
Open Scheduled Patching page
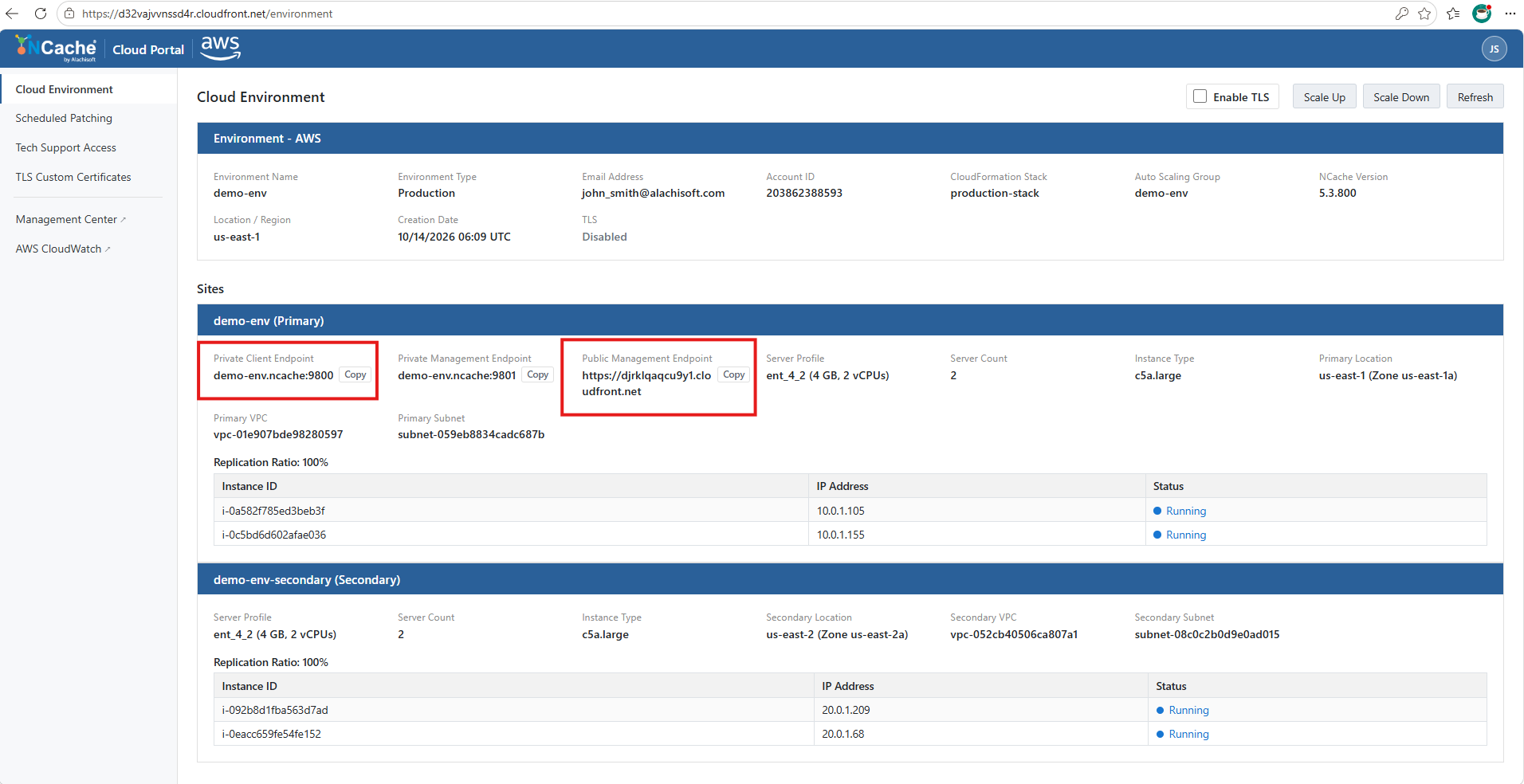(x=64, y=118)
